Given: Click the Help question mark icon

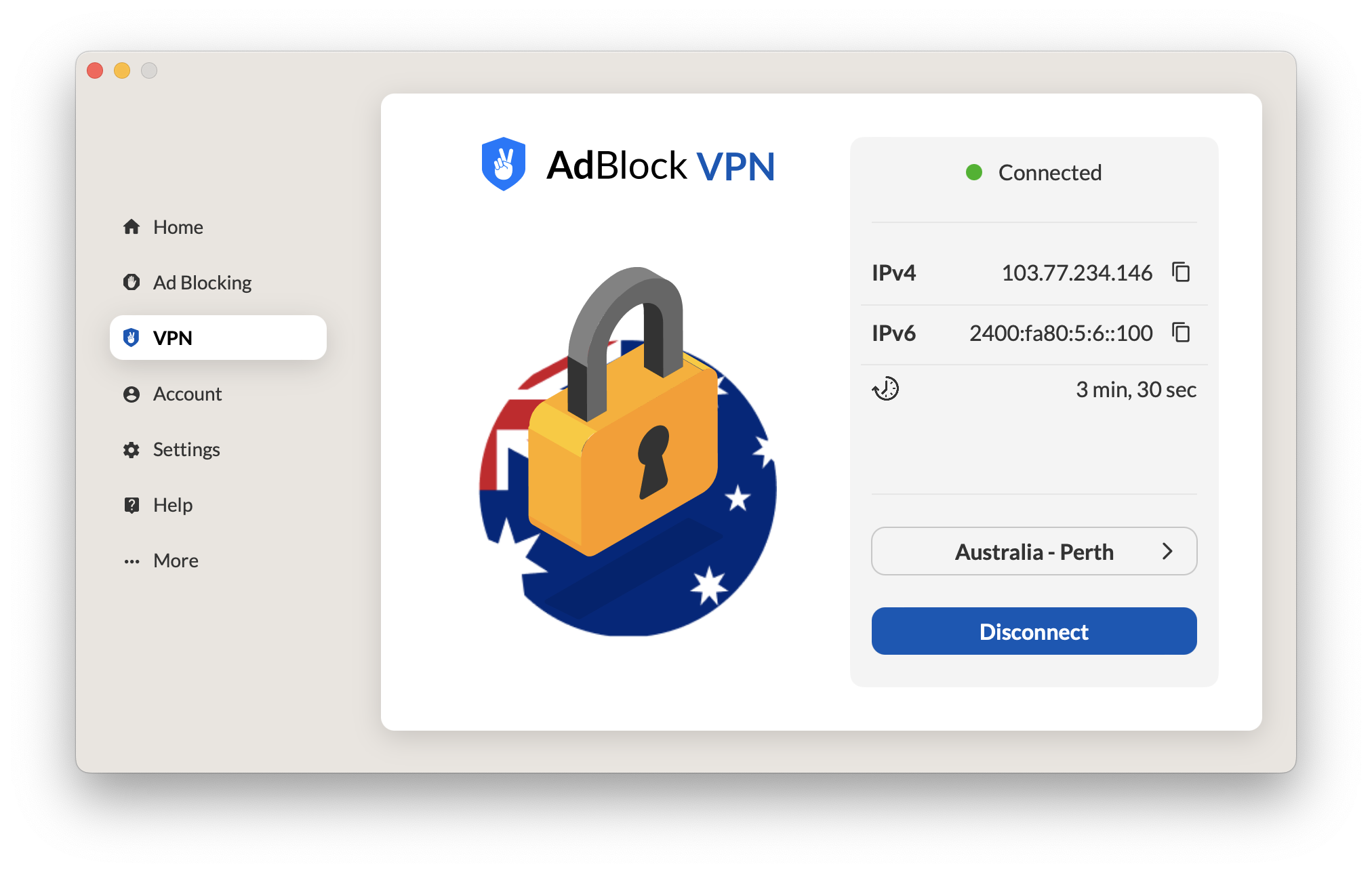Looking at the screenshot, I should point(132,505).
